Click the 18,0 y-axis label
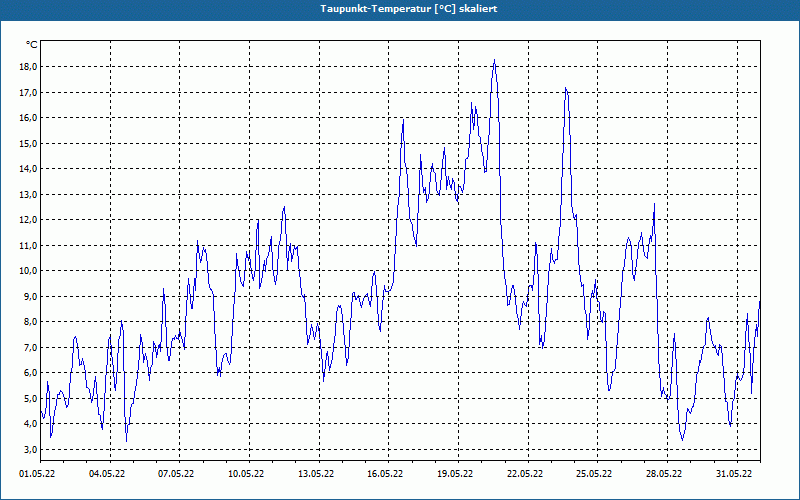 tap(28, 67)
